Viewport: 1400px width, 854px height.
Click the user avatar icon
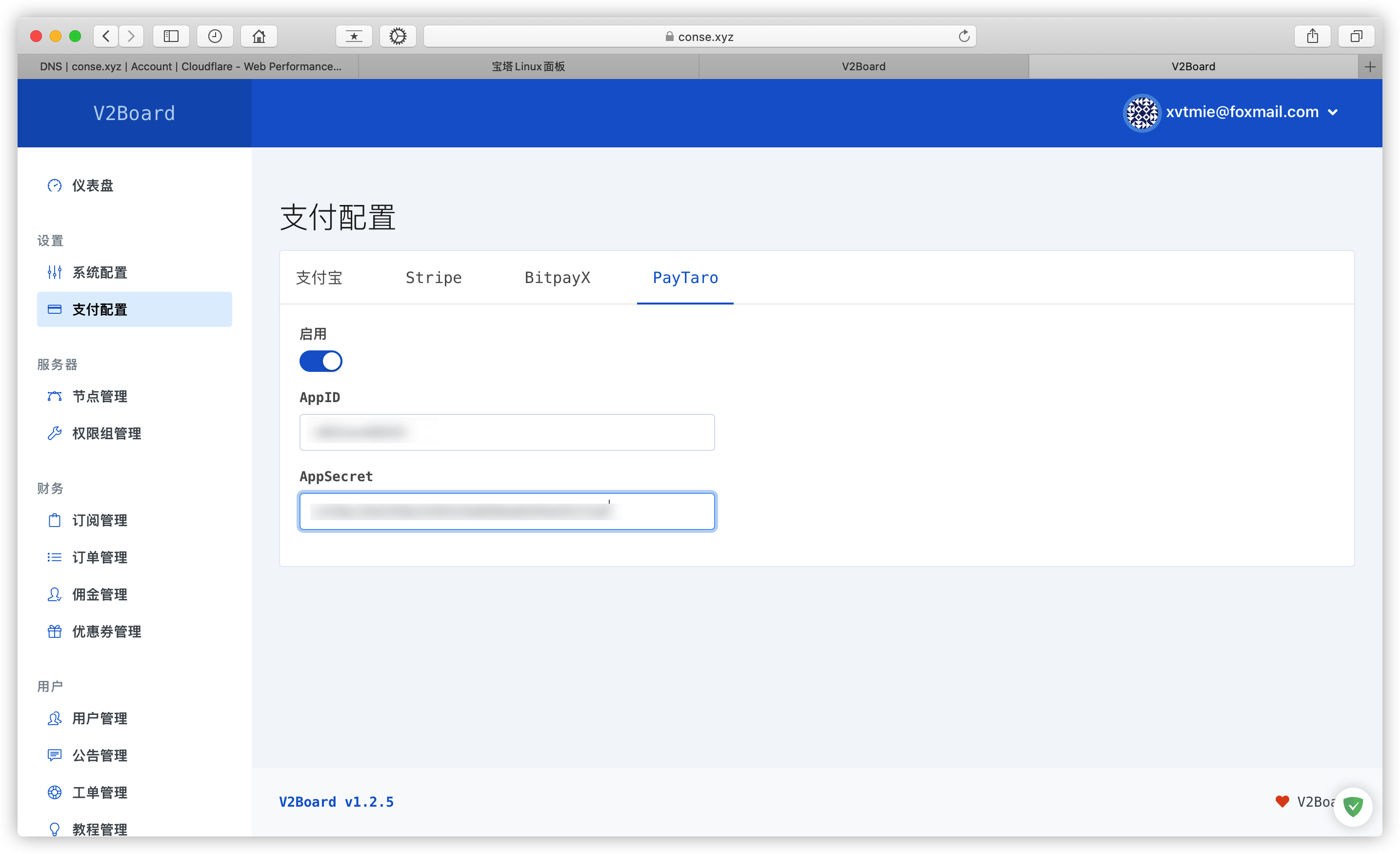coord(1141,113)
